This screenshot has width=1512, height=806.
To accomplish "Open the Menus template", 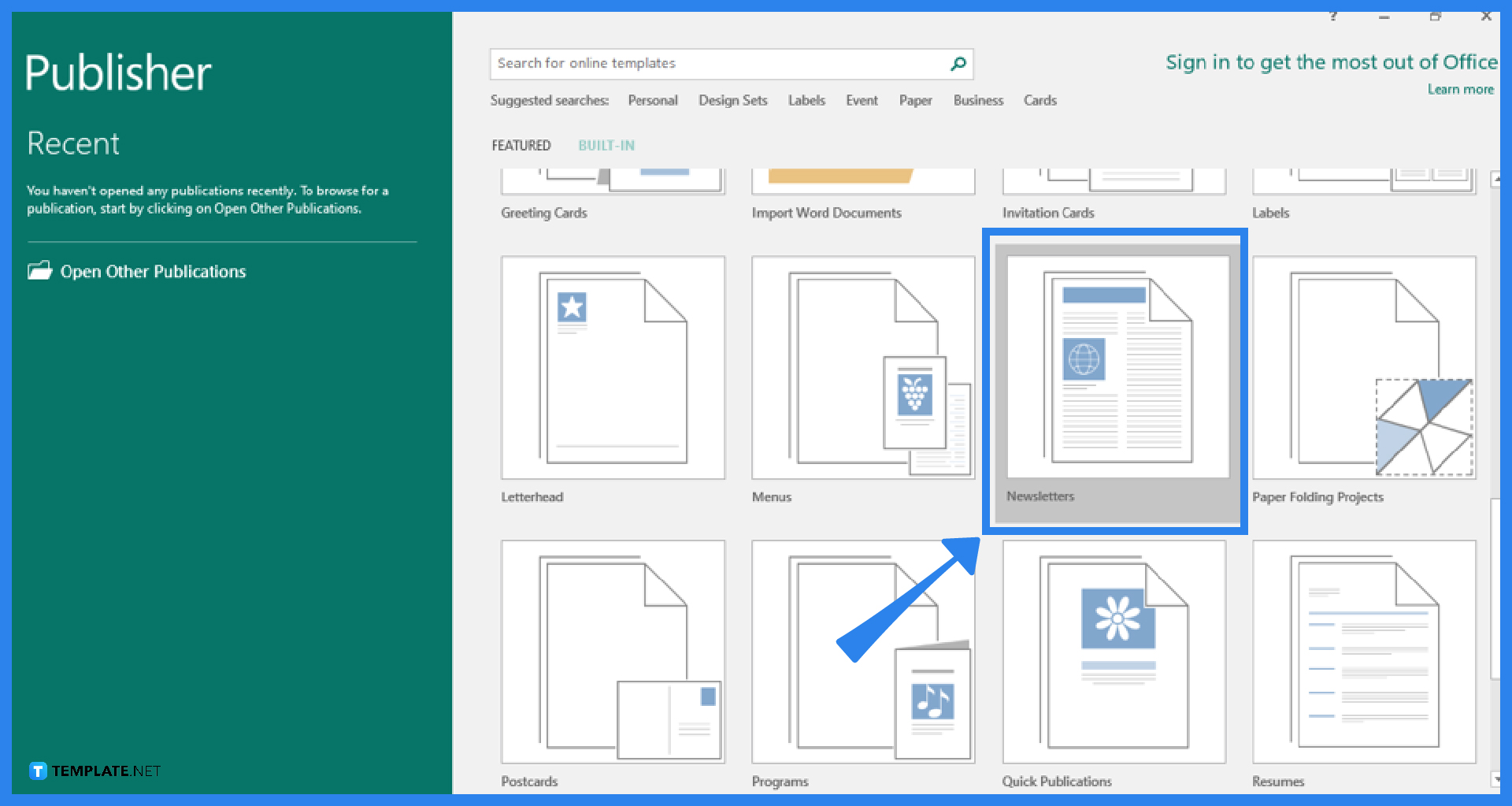I will tap(862, 366).
